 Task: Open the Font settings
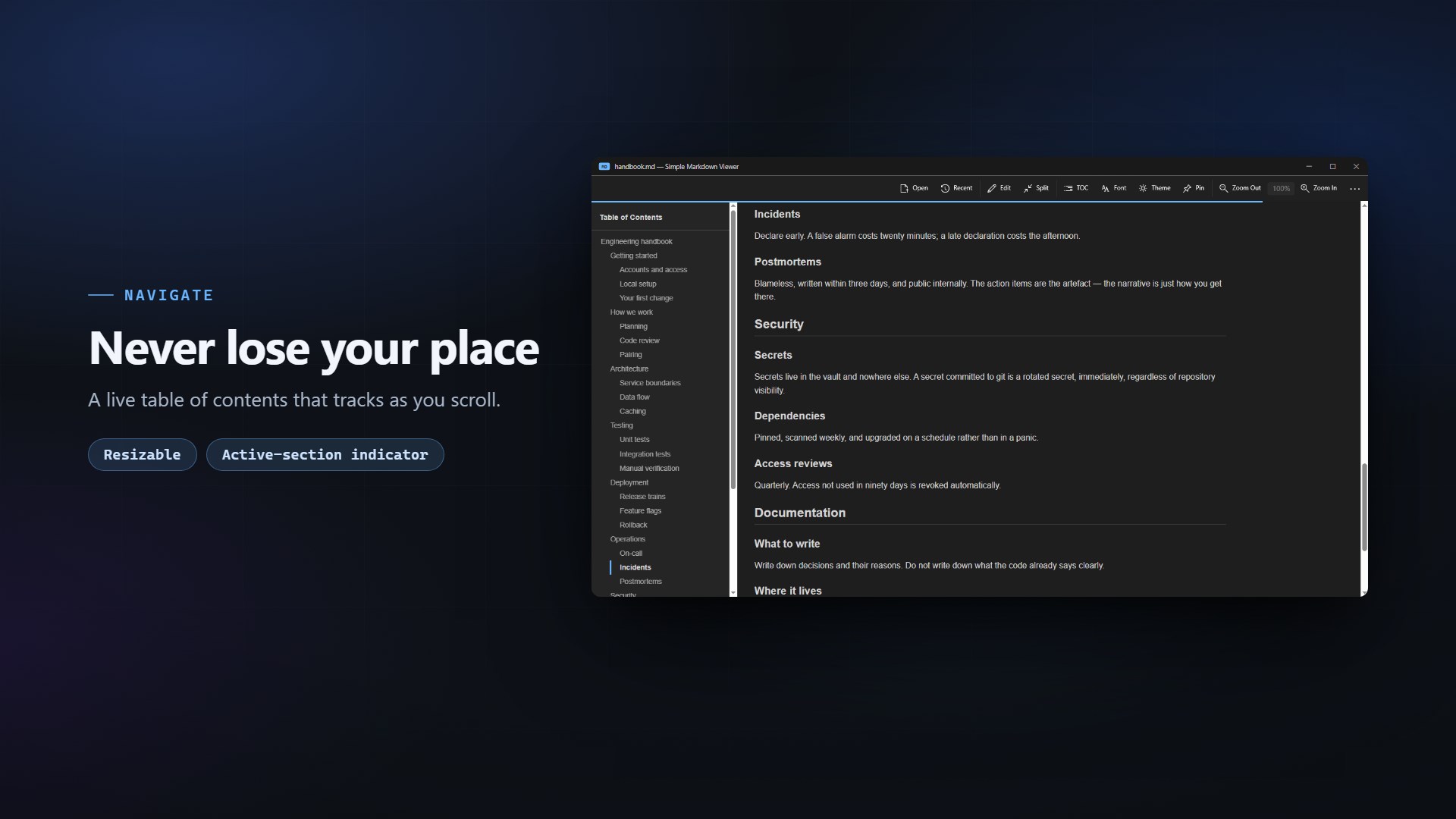point(1114,188)
